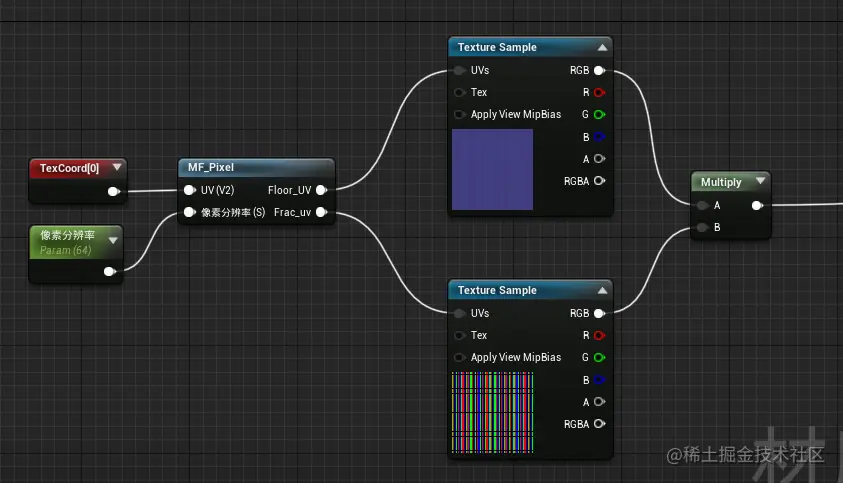Click the A input pin on Multiply
The image size is (843, 483).
pos(702,205)
